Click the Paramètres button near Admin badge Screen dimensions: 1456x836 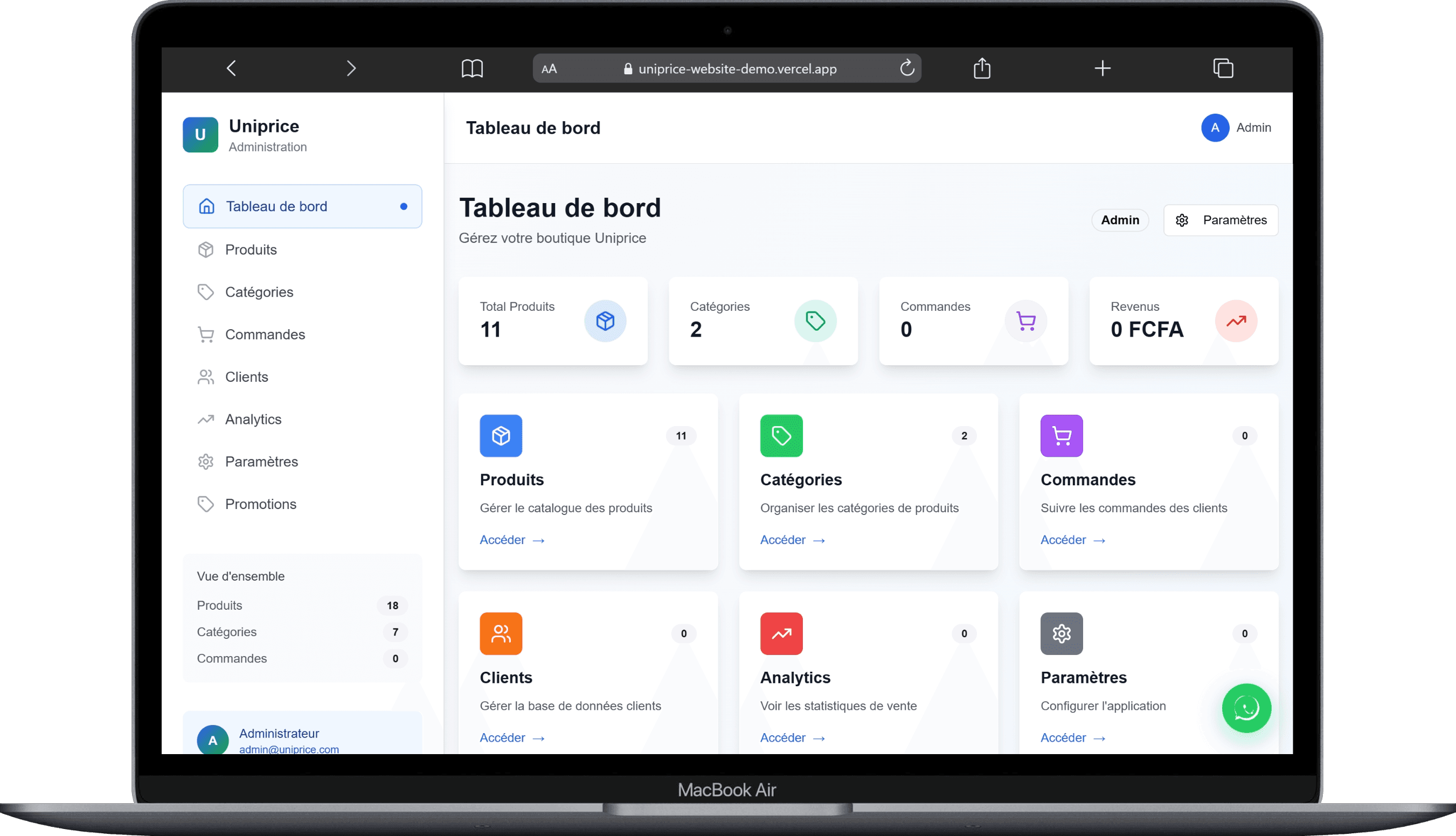point(1221,220)
